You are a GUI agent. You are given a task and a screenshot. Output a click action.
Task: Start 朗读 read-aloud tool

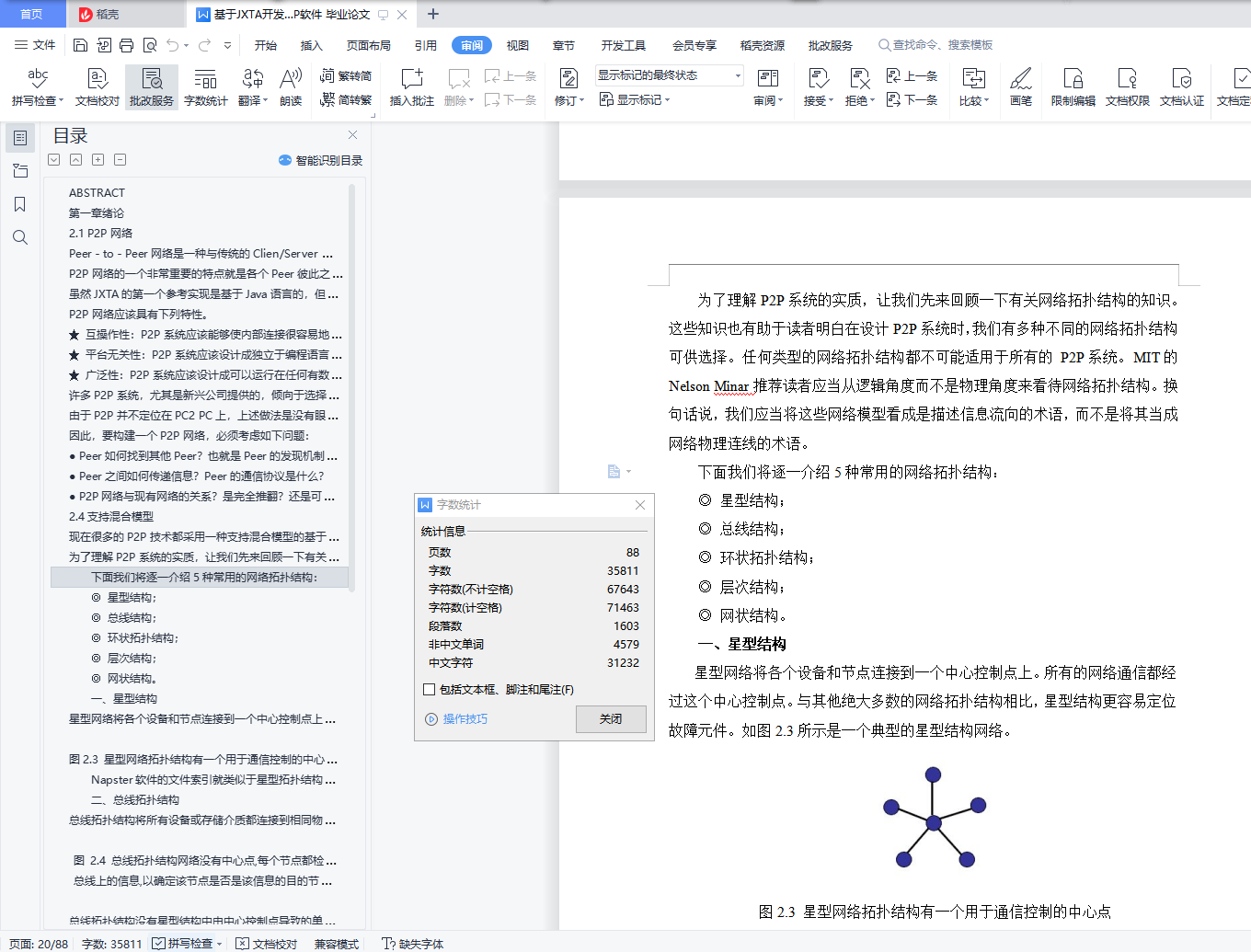coord(291,87)
